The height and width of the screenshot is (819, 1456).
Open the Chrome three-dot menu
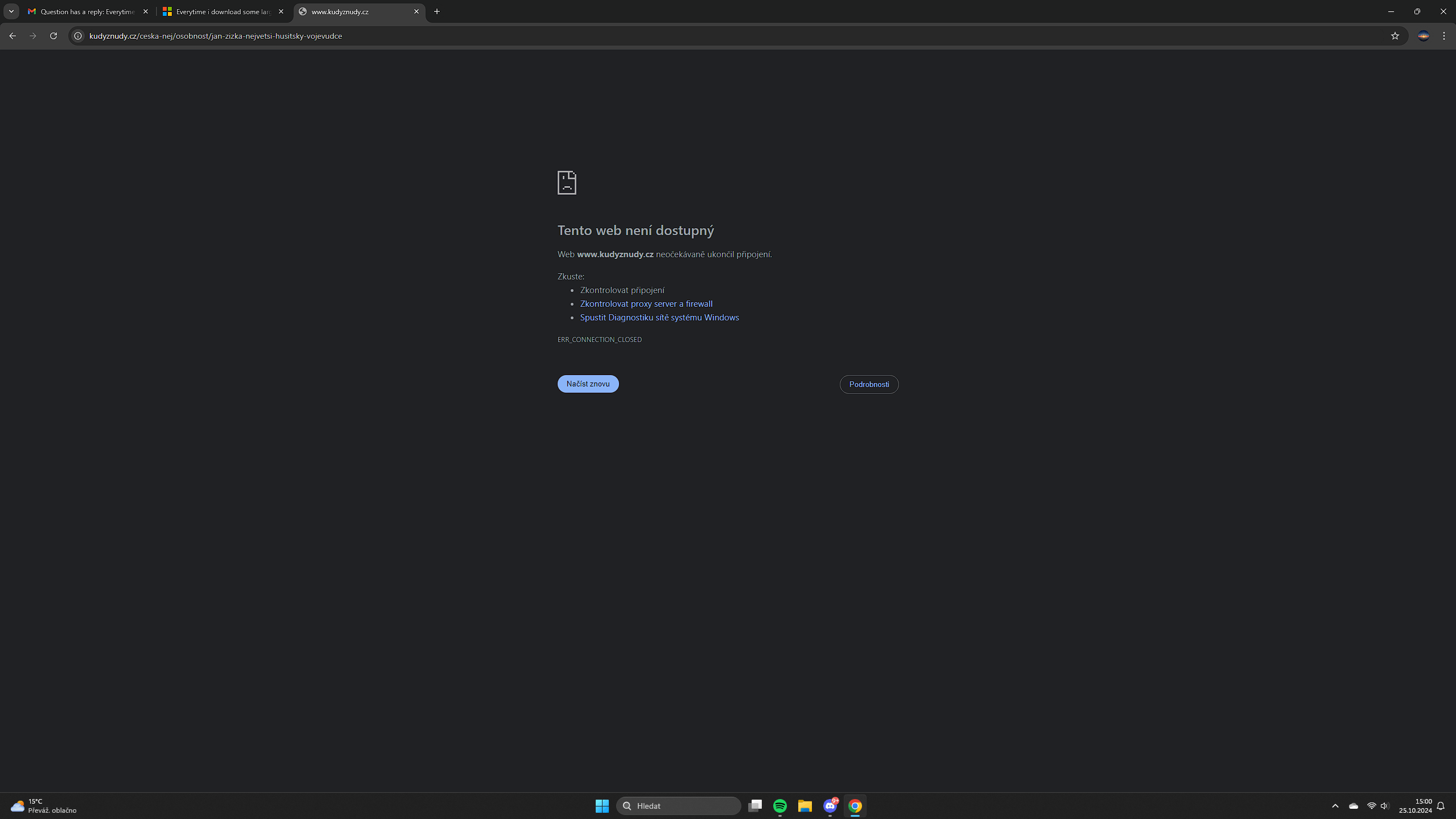click(x=1444, y=36)
